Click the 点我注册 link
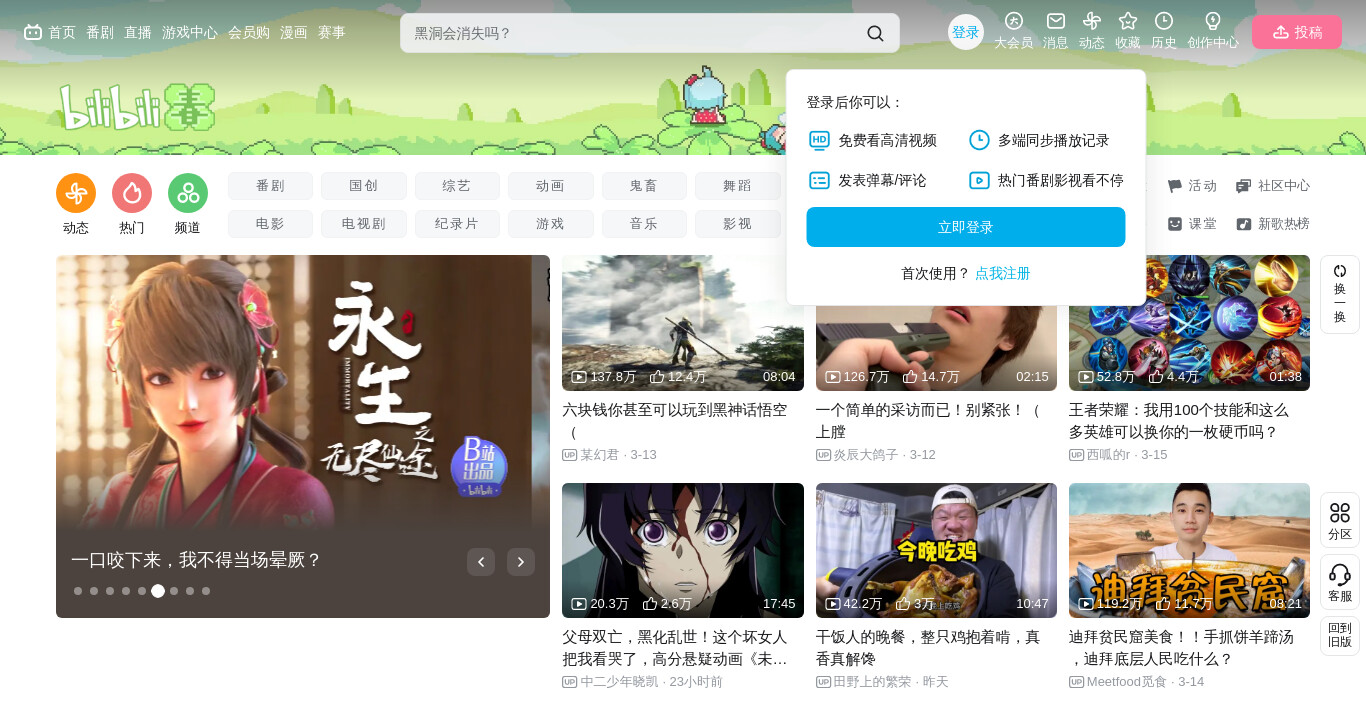 (1003, 273)
